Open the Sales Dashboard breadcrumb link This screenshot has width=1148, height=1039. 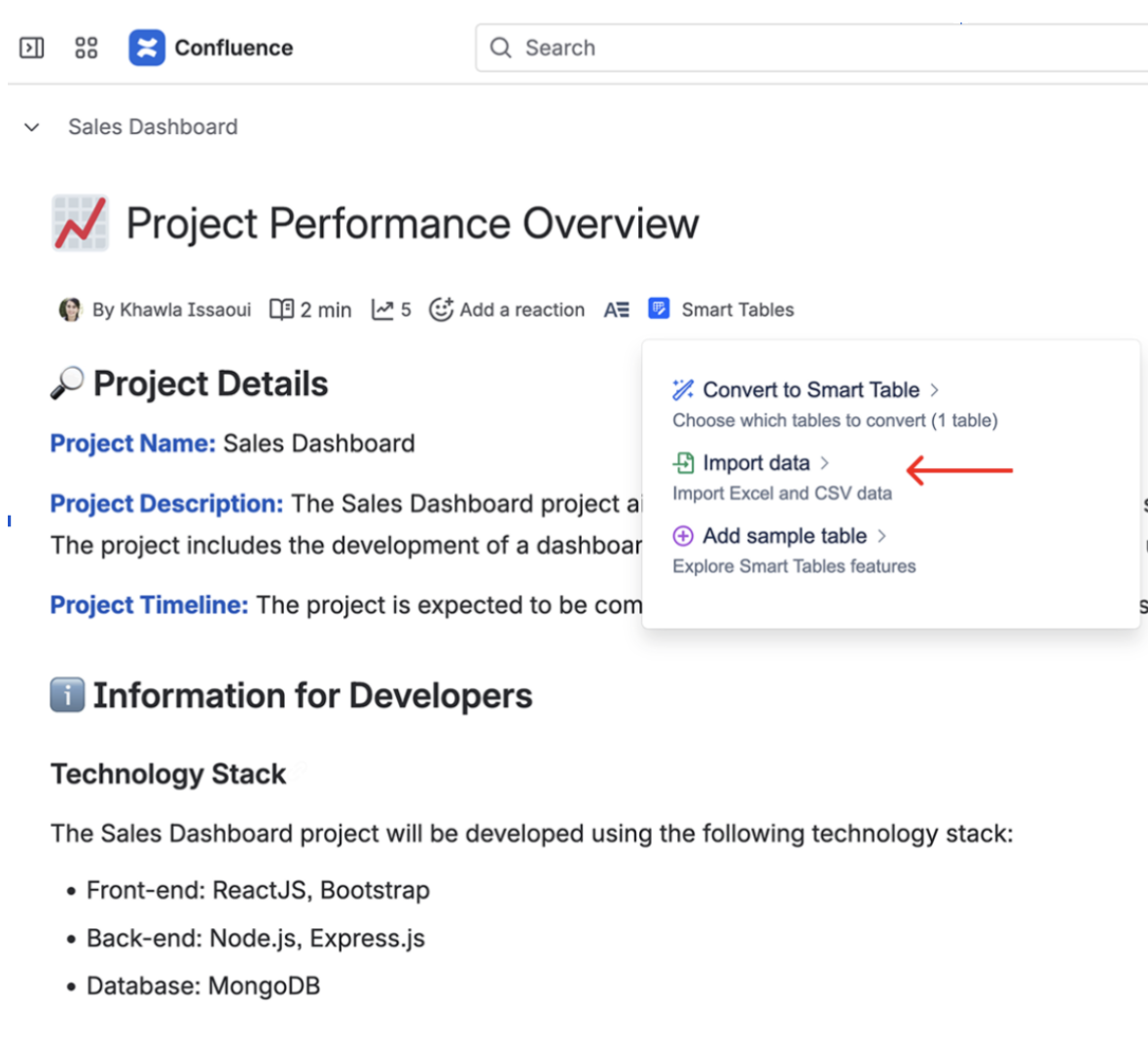[x=153, y=126]
